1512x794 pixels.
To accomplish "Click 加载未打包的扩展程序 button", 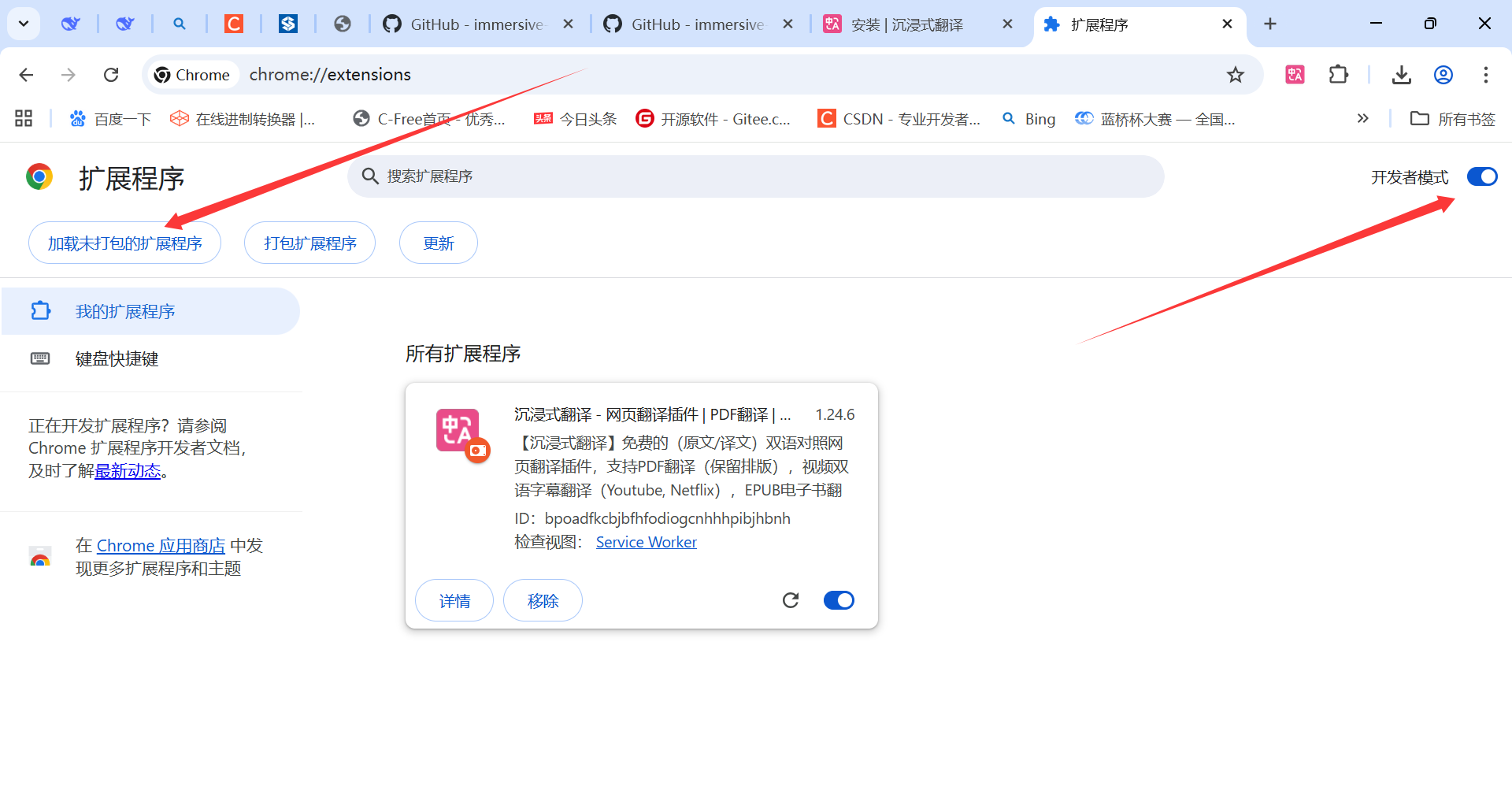I will [124, 243].
